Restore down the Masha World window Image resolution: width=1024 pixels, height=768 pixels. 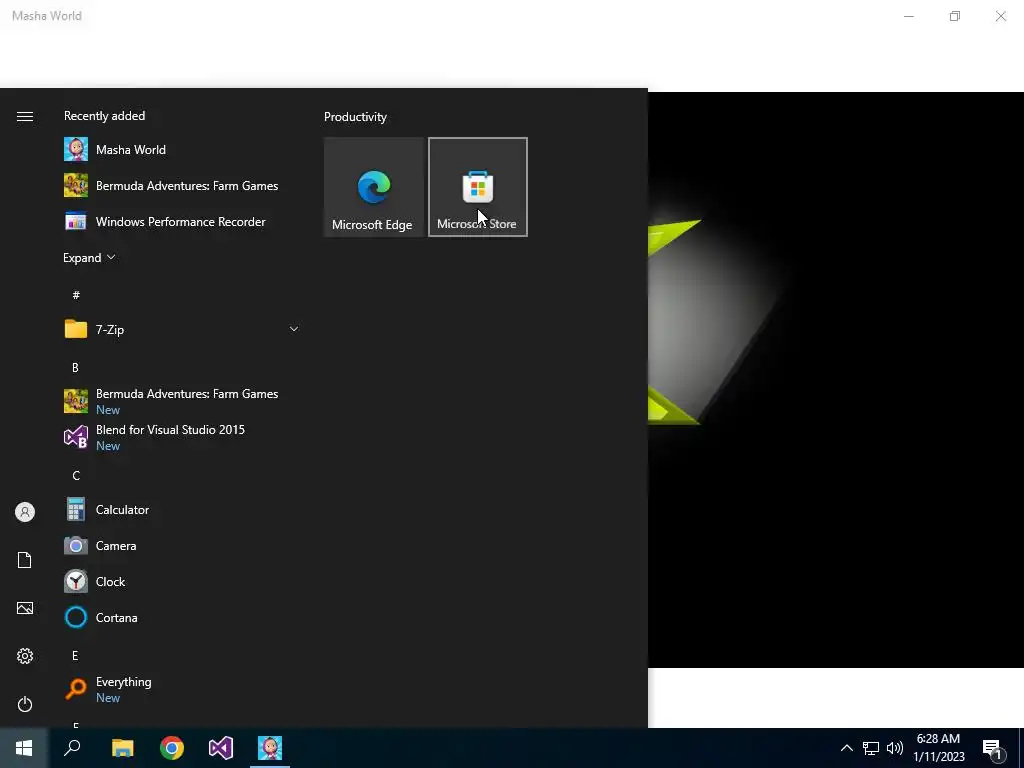(955, 16)
